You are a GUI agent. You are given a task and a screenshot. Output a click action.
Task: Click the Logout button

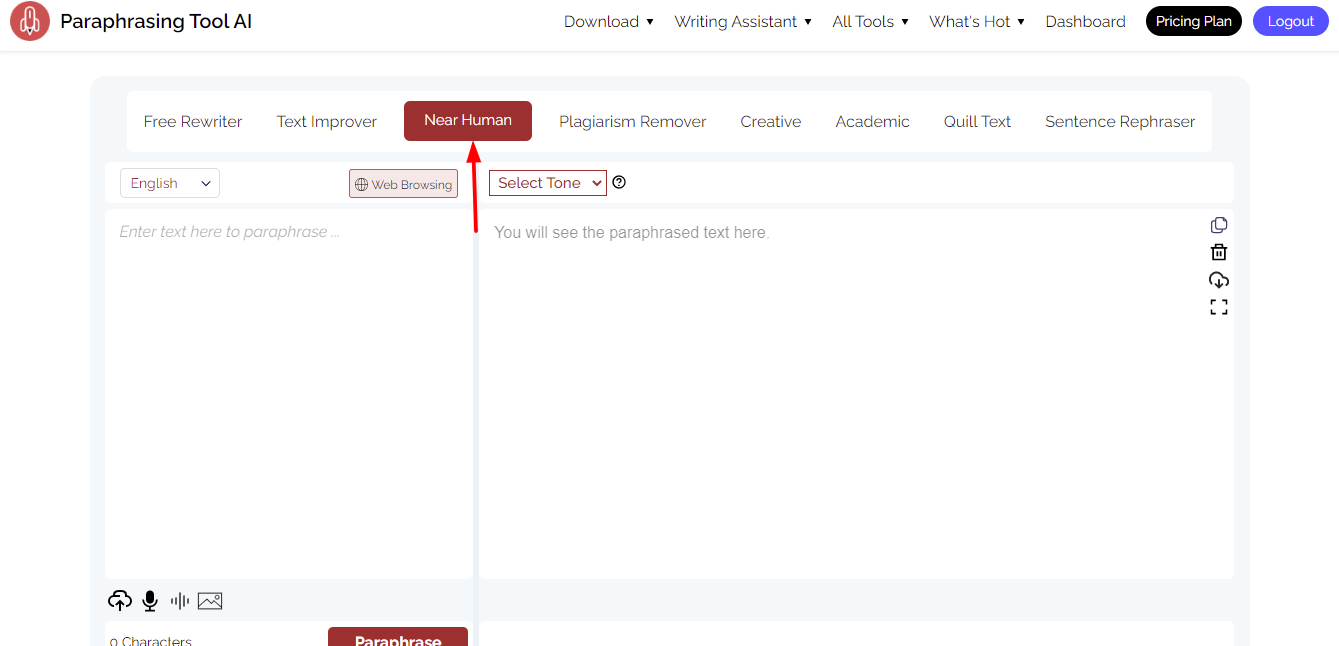(1291, 21)
